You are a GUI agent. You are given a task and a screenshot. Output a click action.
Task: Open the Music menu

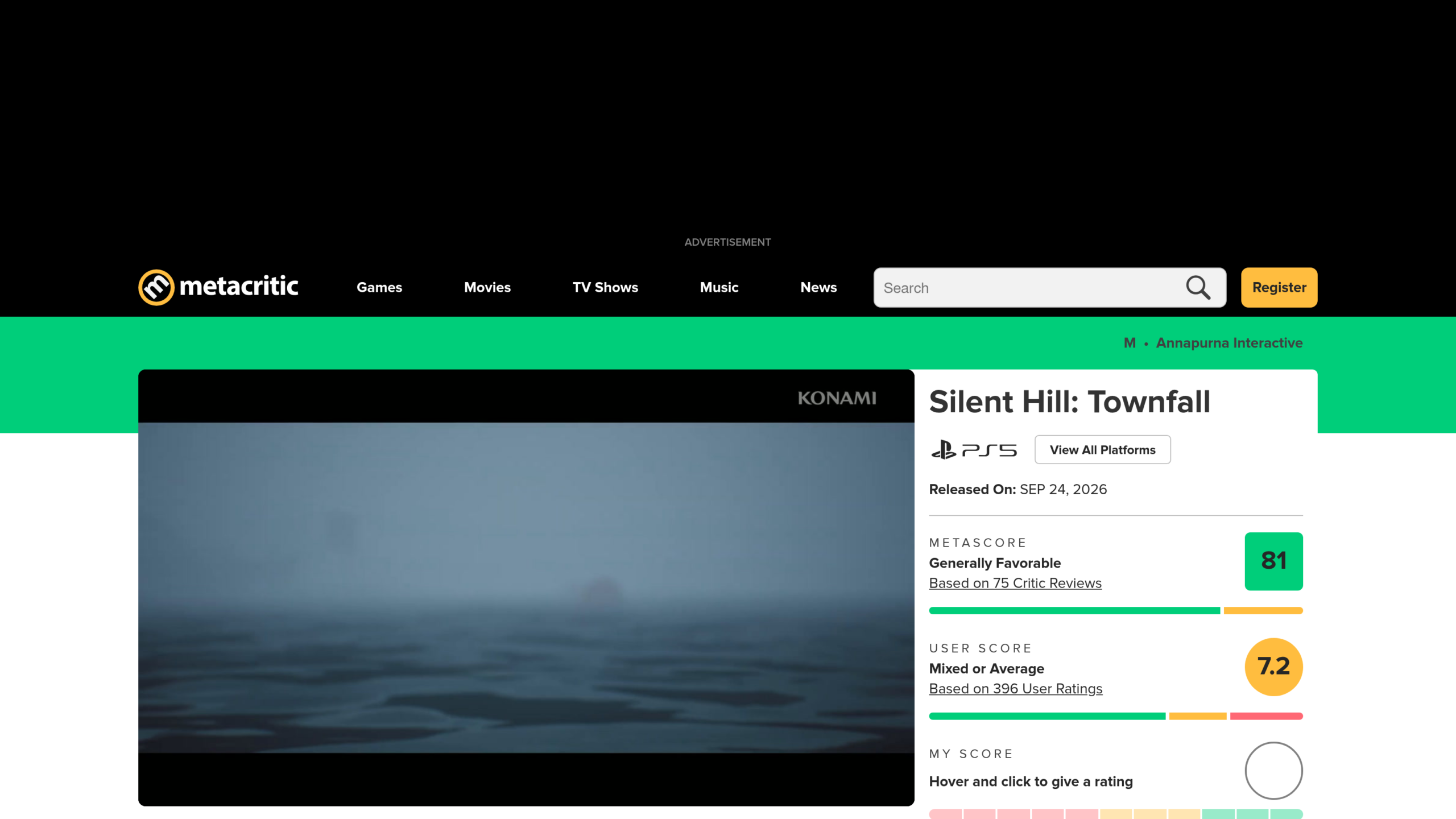click(x=719, y=287)
